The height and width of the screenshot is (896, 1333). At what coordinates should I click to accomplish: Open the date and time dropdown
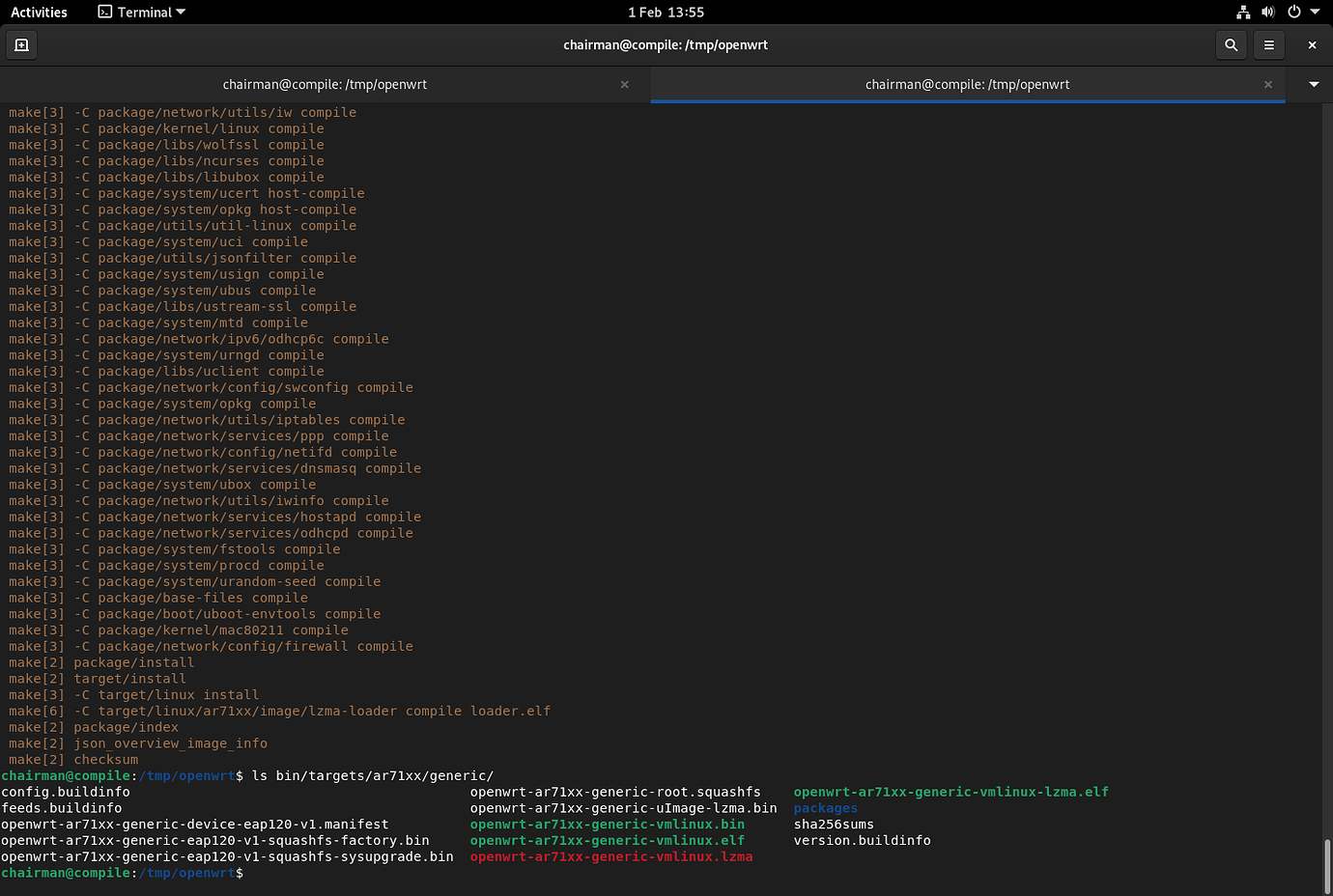point(666,12)
